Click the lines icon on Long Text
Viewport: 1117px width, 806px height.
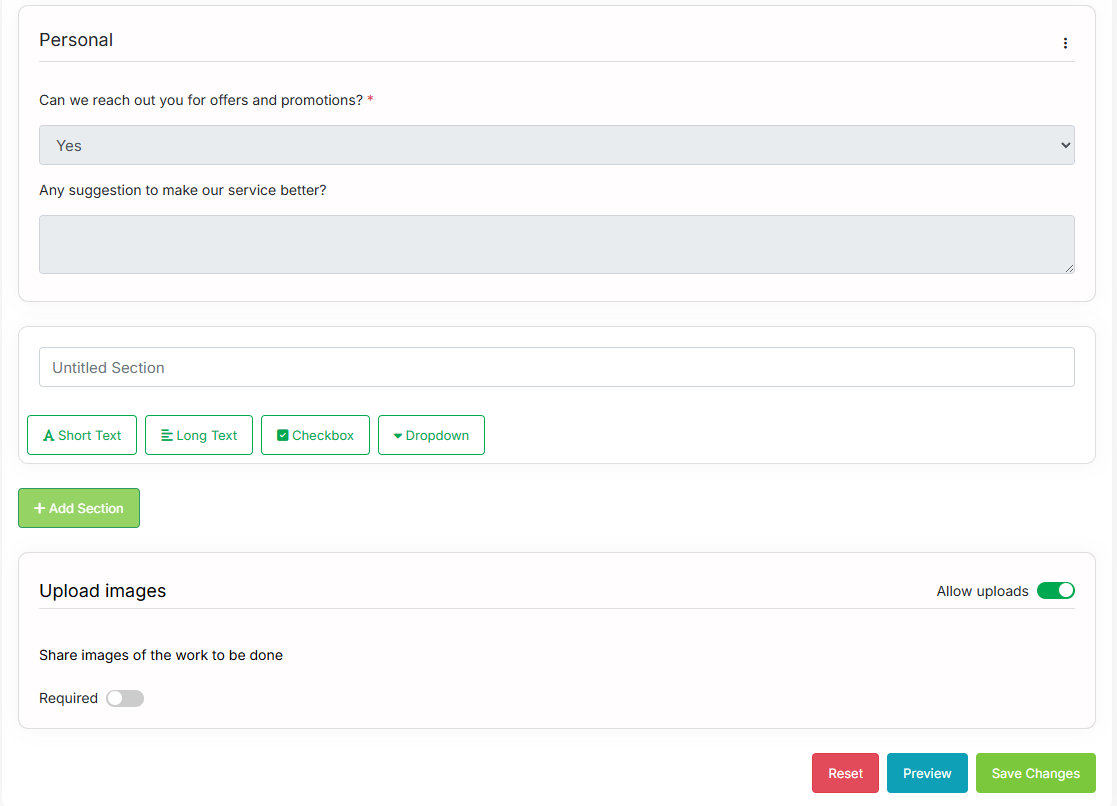[166, 435]
